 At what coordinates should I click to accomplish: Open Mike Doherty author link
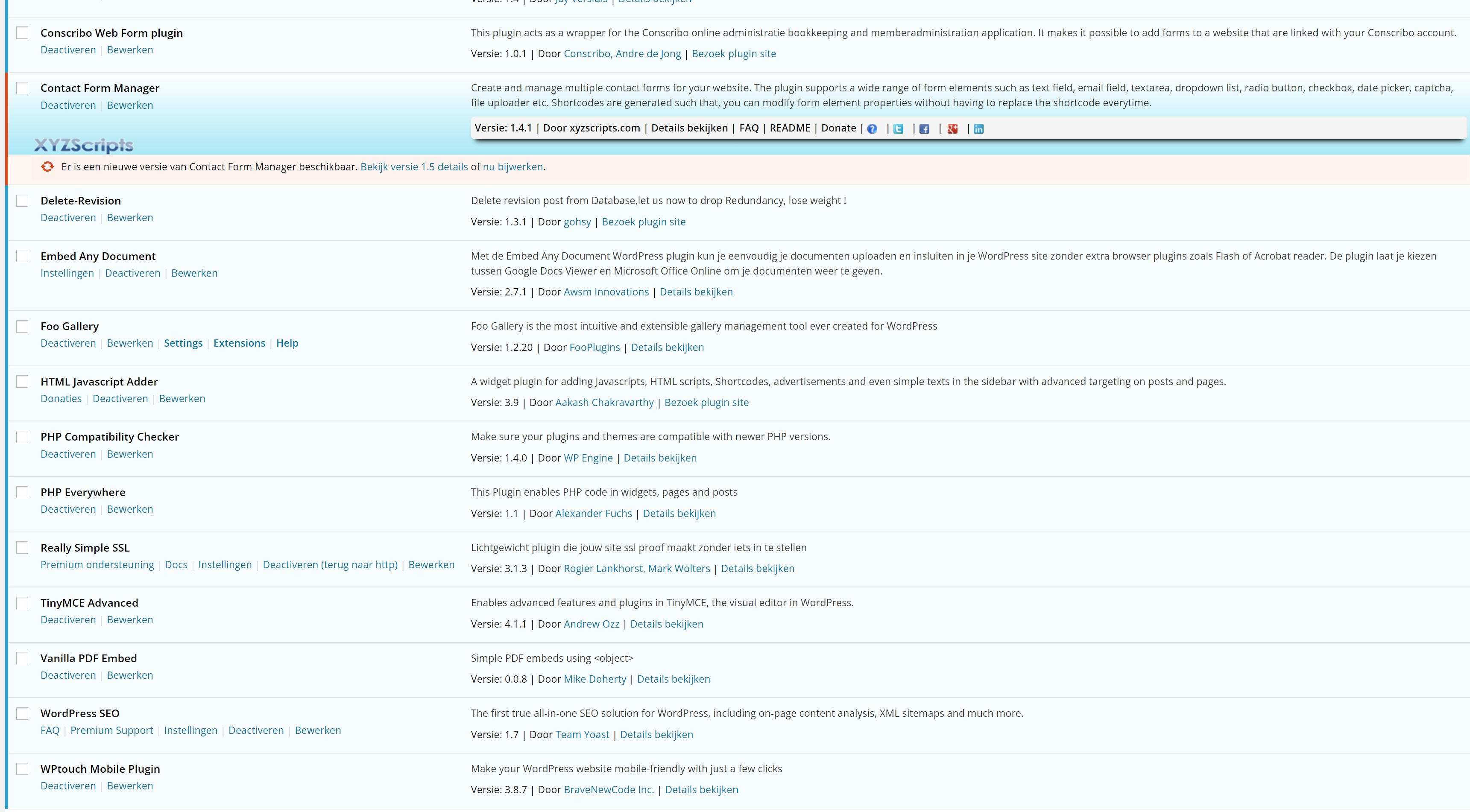click(594, 680)
